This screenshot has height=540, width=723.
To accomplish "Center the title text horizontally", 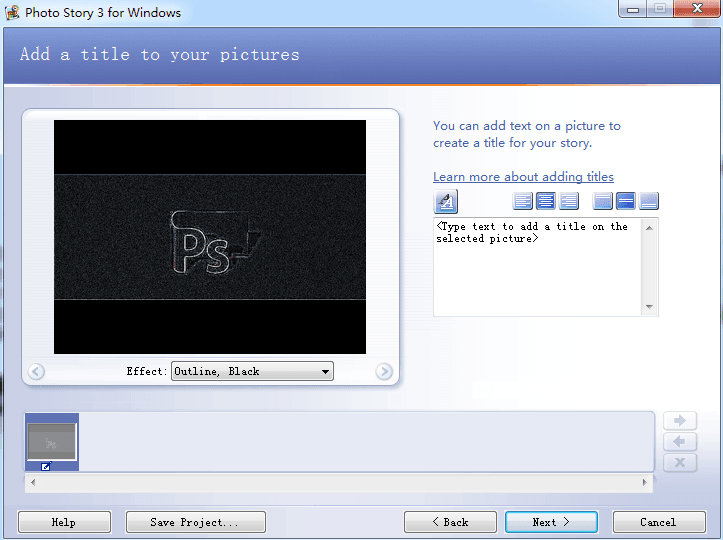I will pyautogui.click(x=545, y=201).
